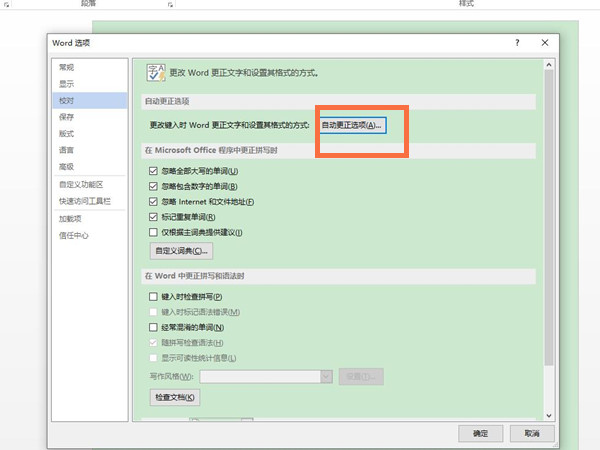The image size is (600, 450).
Task: Toggle 忽略包含数字的单词 checkbox
Action: tap(153, 186)
